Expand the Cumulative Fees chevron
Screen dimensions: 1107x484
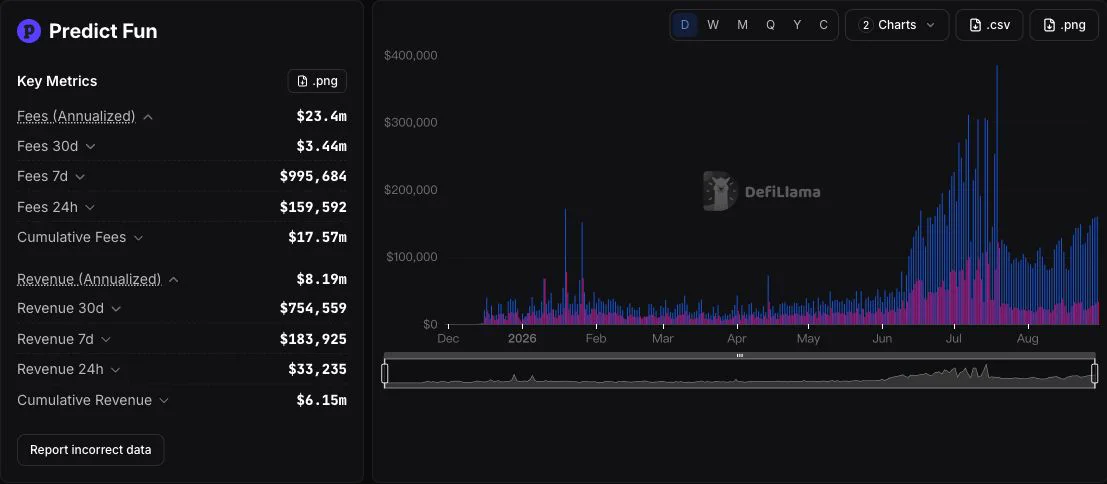tap(138, 238)
